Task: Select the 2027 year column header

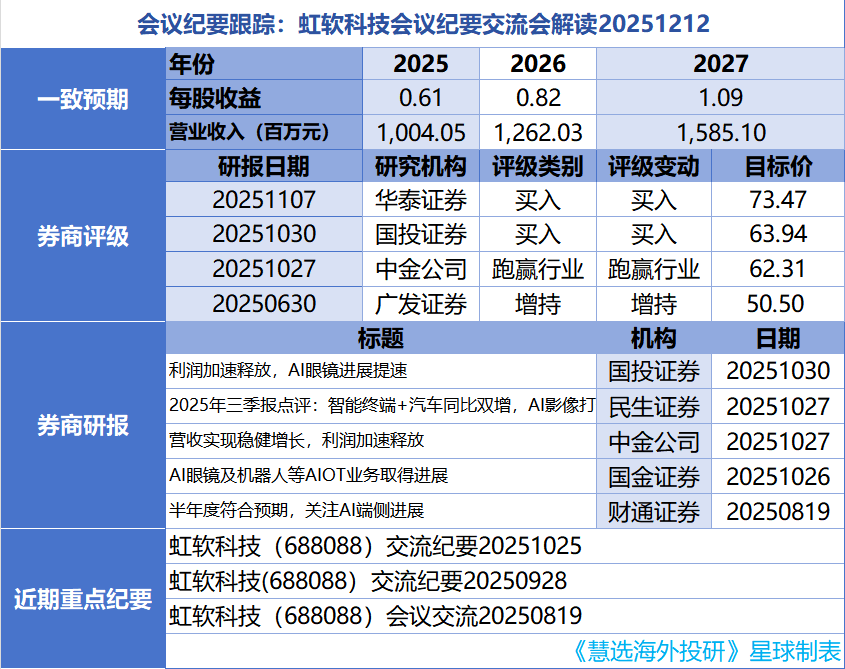Action: [721, 64]
